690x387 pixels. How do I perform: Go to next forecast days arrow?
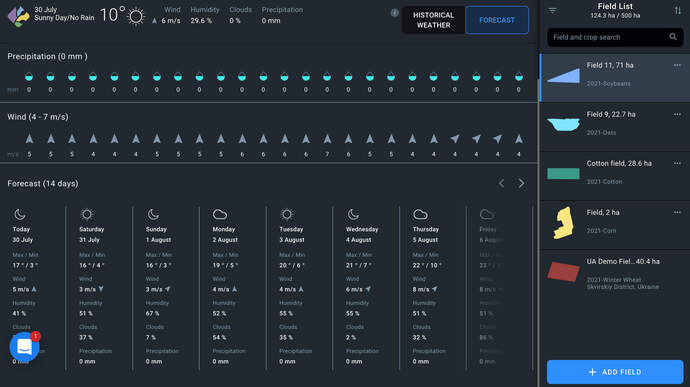click(x=521, y=183)
